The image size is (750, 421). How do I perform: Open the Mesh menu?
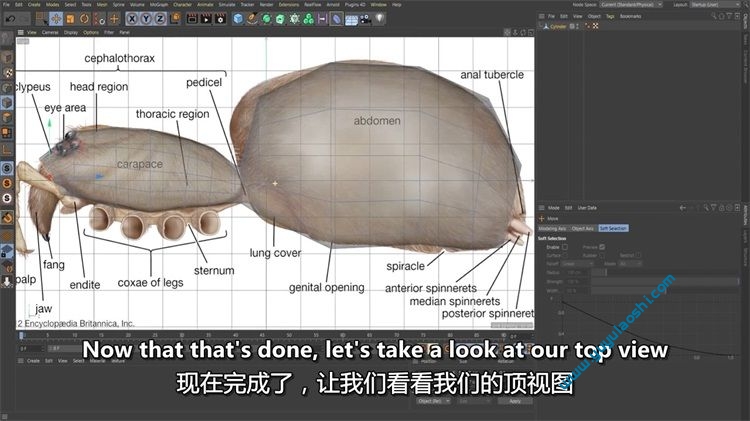[x=102, y=5]
